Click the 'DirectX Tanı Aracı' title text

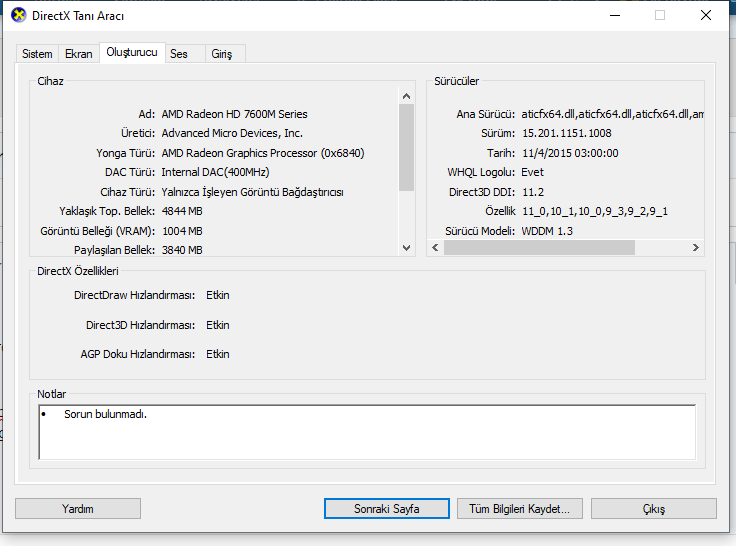[78, 16]
